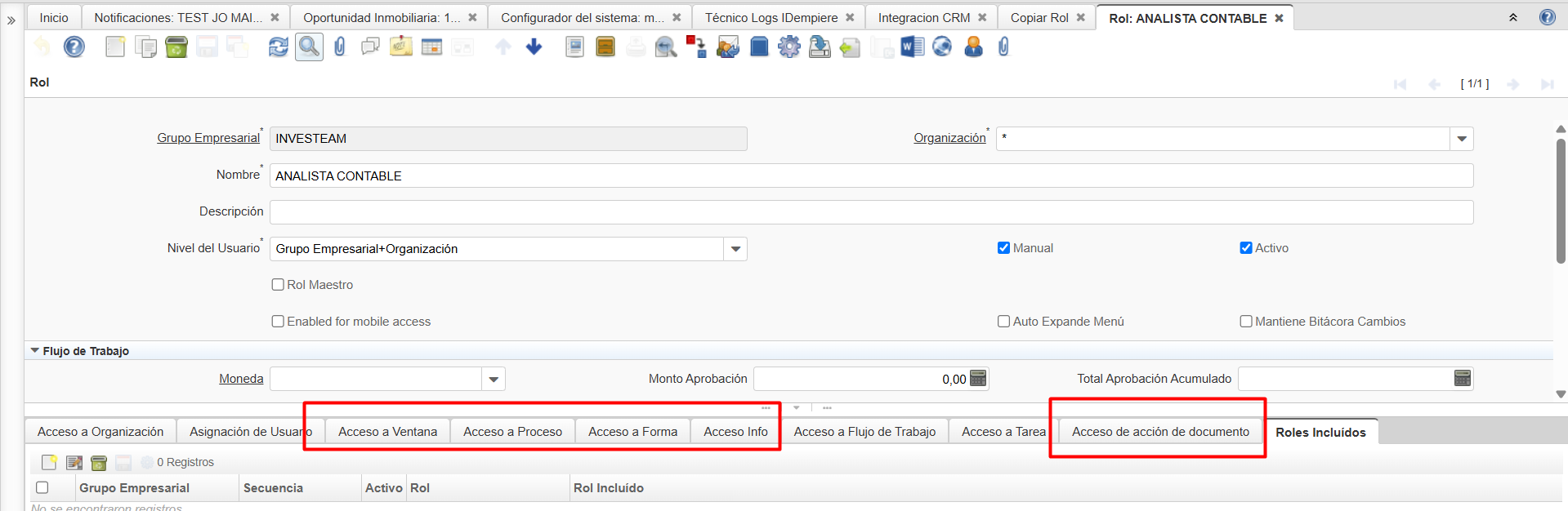Click the Help question mark icon in toolbar
Image resolution: width=1568 pixels, height=511 pixels.
[x=74, y=47]
